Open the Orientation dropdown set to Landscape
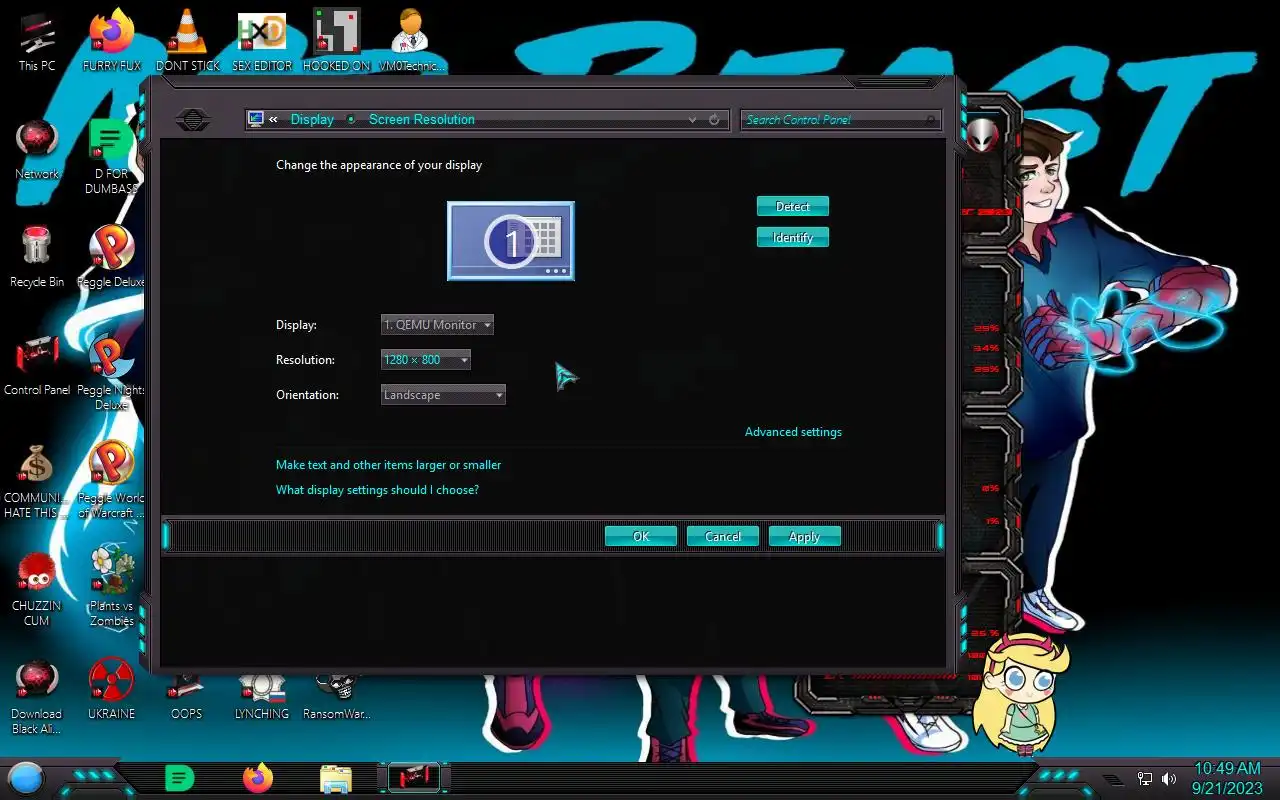The image size is (1280, 800). (x=443, y=395)
